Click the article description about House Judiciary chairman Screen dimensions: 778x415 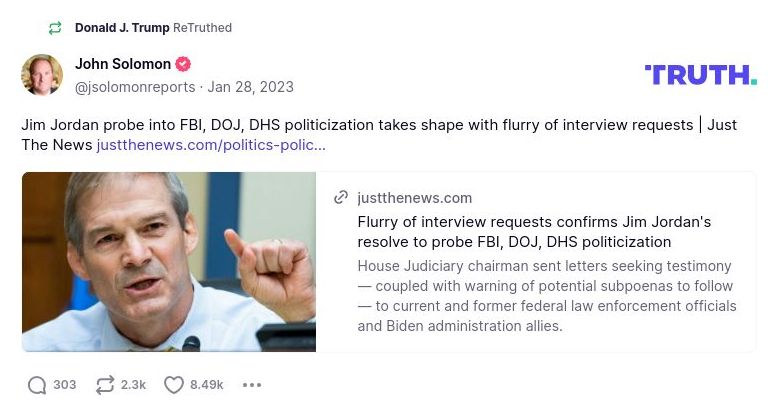tap(546, 296)
